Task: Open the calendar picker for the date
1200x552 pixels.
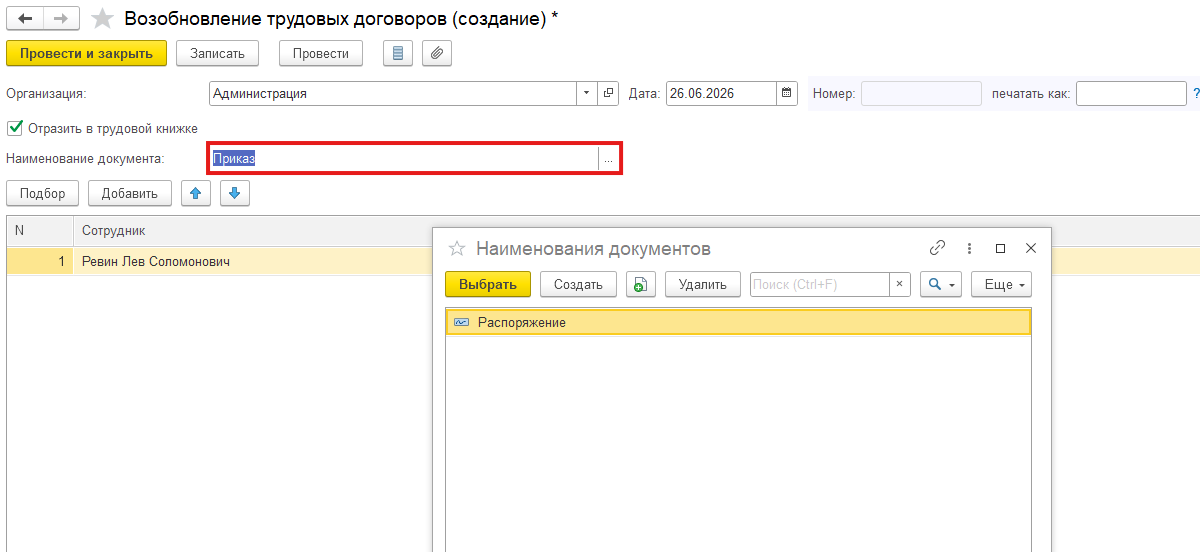Action: click(787, 93)
